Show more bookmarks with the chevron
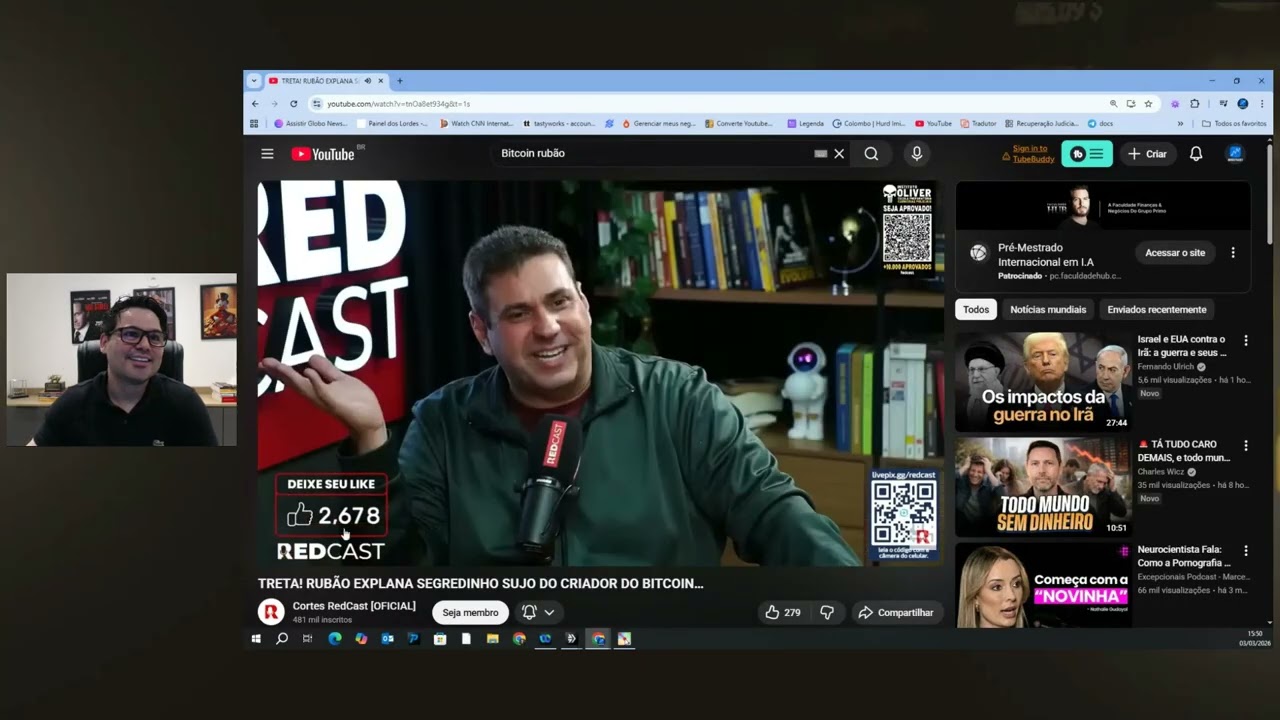Viewport: 1280px width, 720px height. coord(1180,123)
